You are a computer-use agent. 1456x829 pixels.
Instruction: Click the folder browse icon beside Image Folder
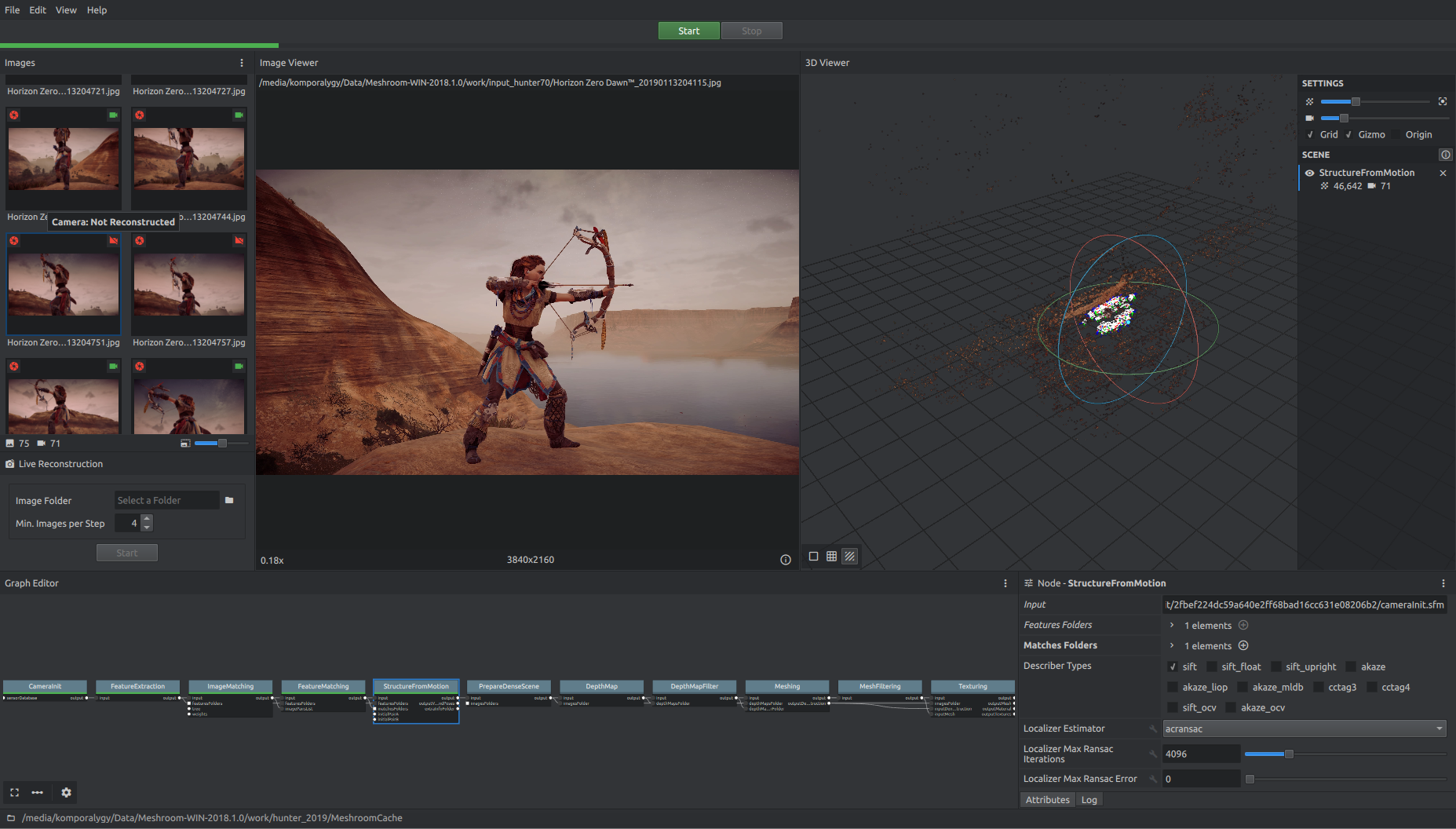point(229,500)
